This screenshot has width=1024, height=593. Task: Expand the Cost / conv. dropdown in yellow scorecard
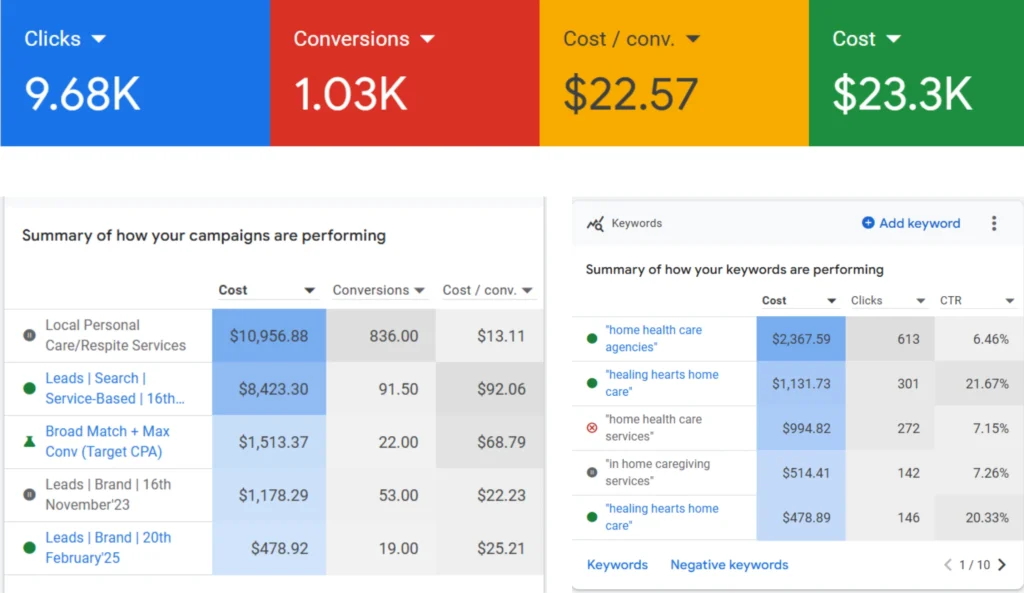pos(692,39)
